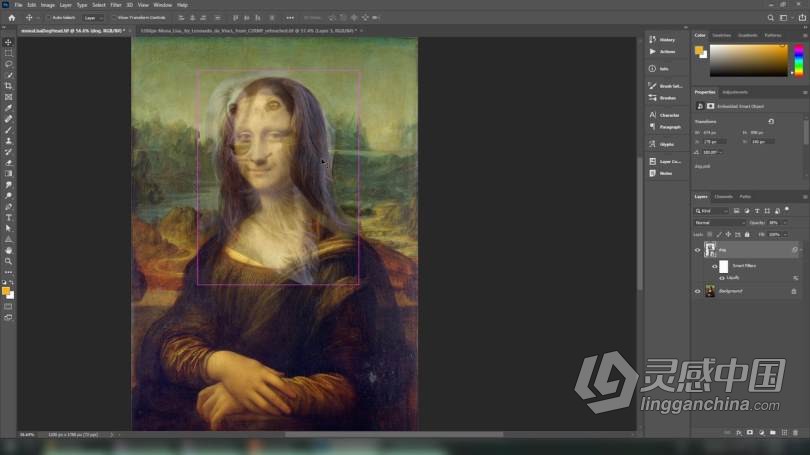This screenshot has height=455, width=810.
Task: Toggle the layer filter on/off switch
Action: [x=787, y=210]
